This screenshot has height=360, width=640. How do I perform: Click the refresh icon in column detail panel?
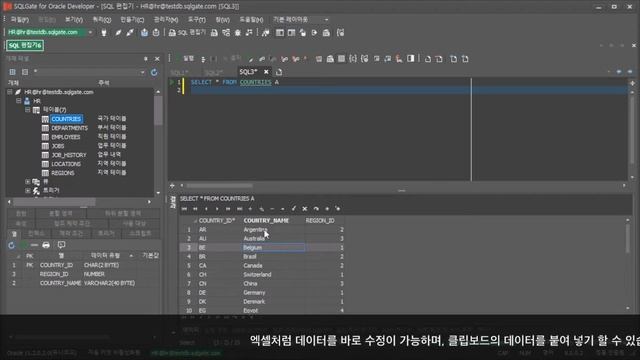tap(11, 245)
